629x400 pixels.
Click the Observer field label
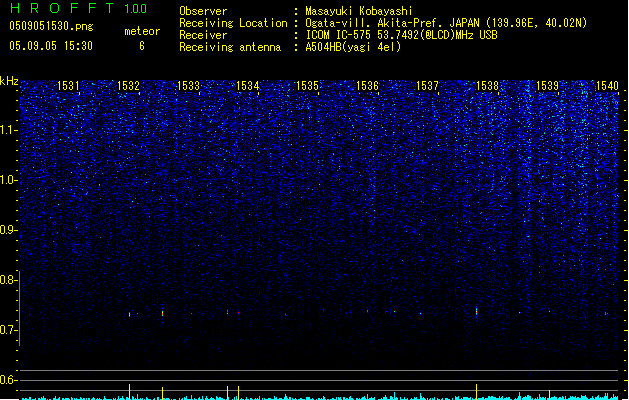(x=203, y=11)
